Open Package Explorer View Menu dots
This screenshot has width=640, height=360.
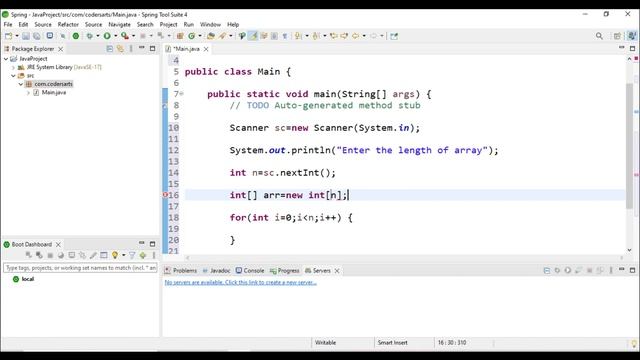(131, 49)
